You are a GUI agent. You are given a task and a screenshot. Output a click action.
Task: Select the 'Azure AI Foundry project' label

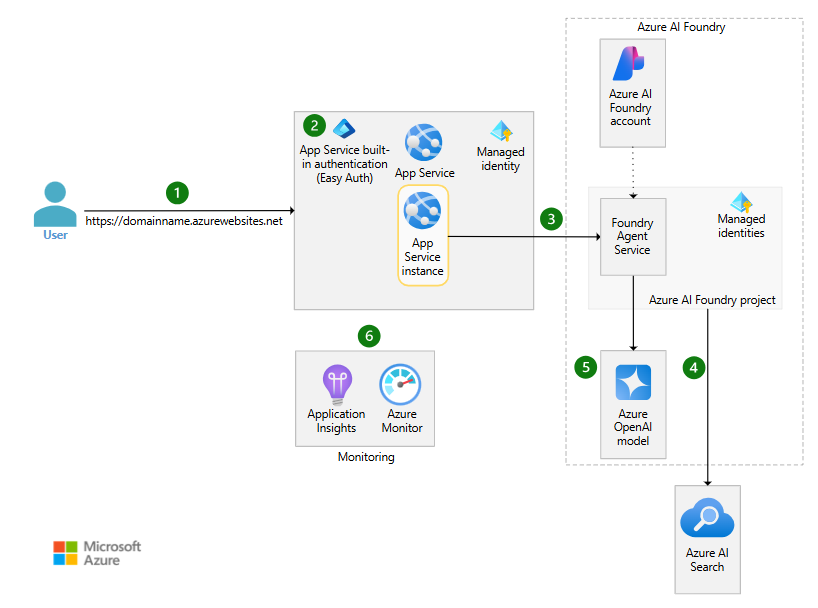(x=712, y=300)
